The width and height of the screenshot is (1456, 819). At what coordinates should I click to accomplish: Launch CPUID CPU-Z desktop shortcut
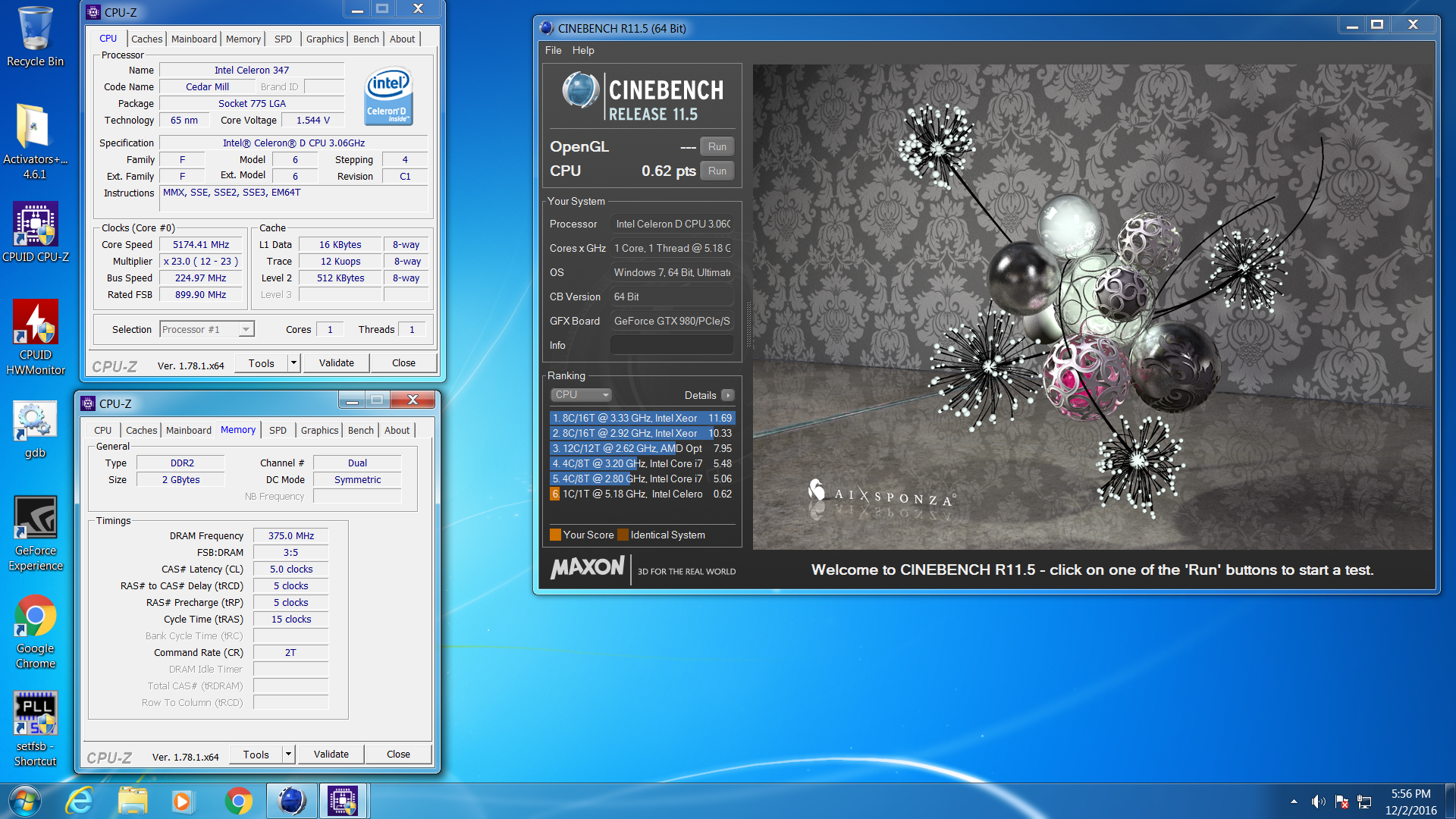point(35,232)
